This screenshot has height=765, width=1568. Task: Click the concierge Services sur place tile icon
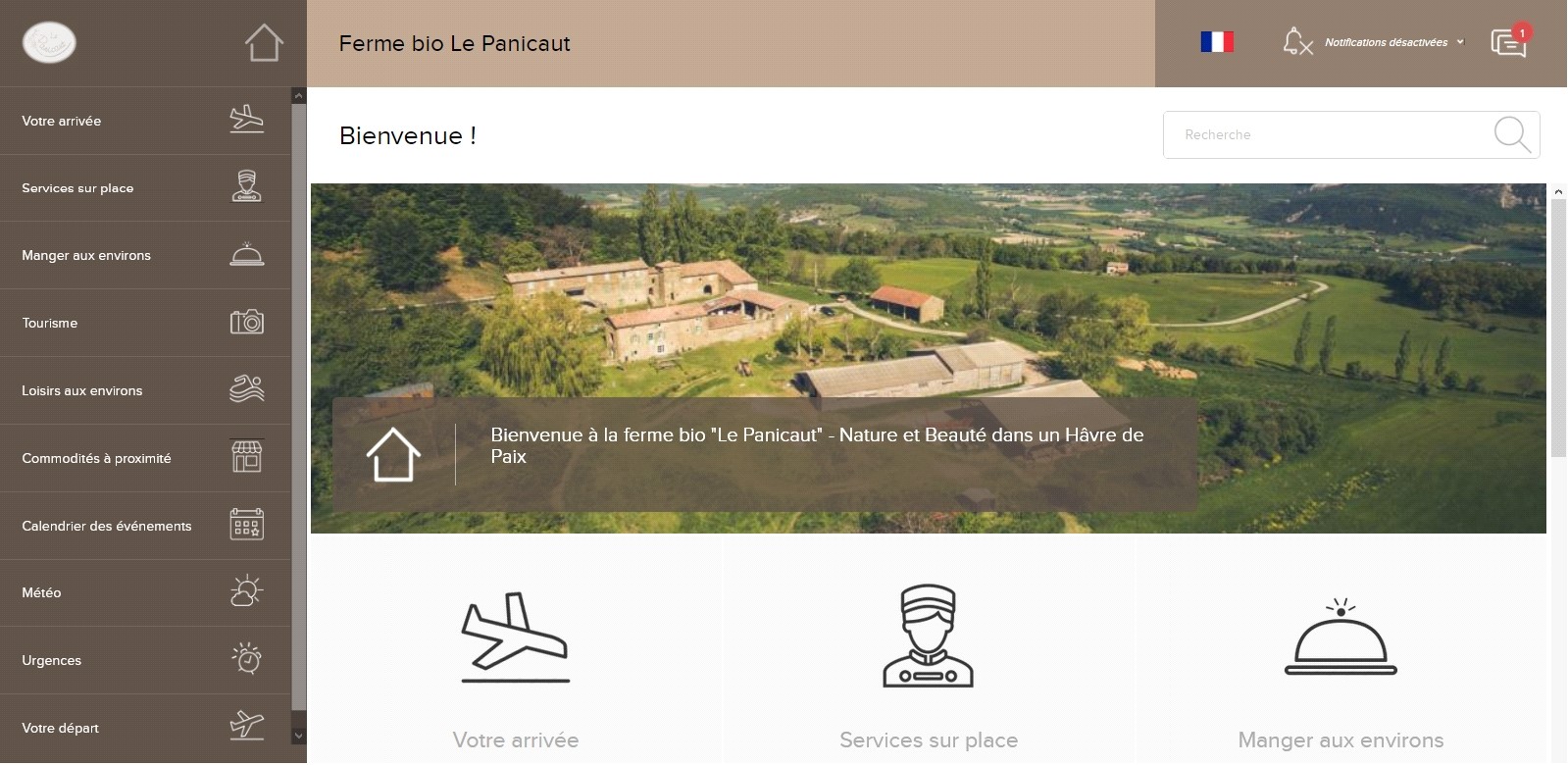(x=929, y=637)
